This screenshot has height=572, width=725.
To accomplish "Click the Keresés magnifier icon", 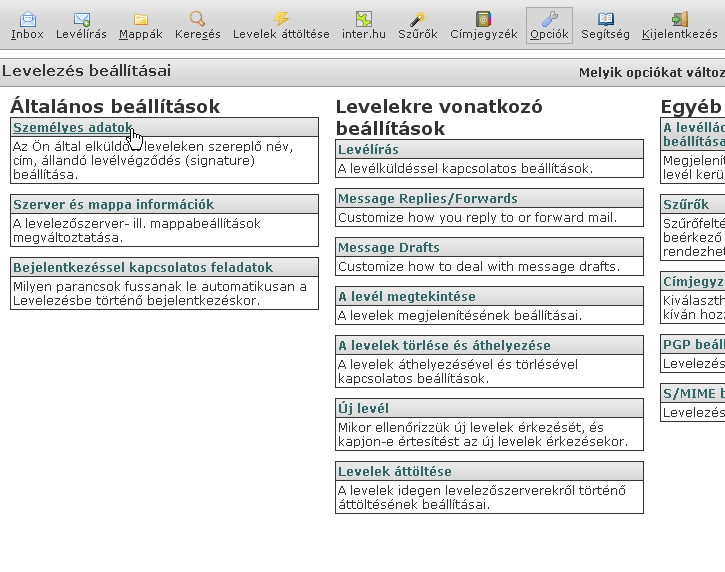I will point(197,19).
